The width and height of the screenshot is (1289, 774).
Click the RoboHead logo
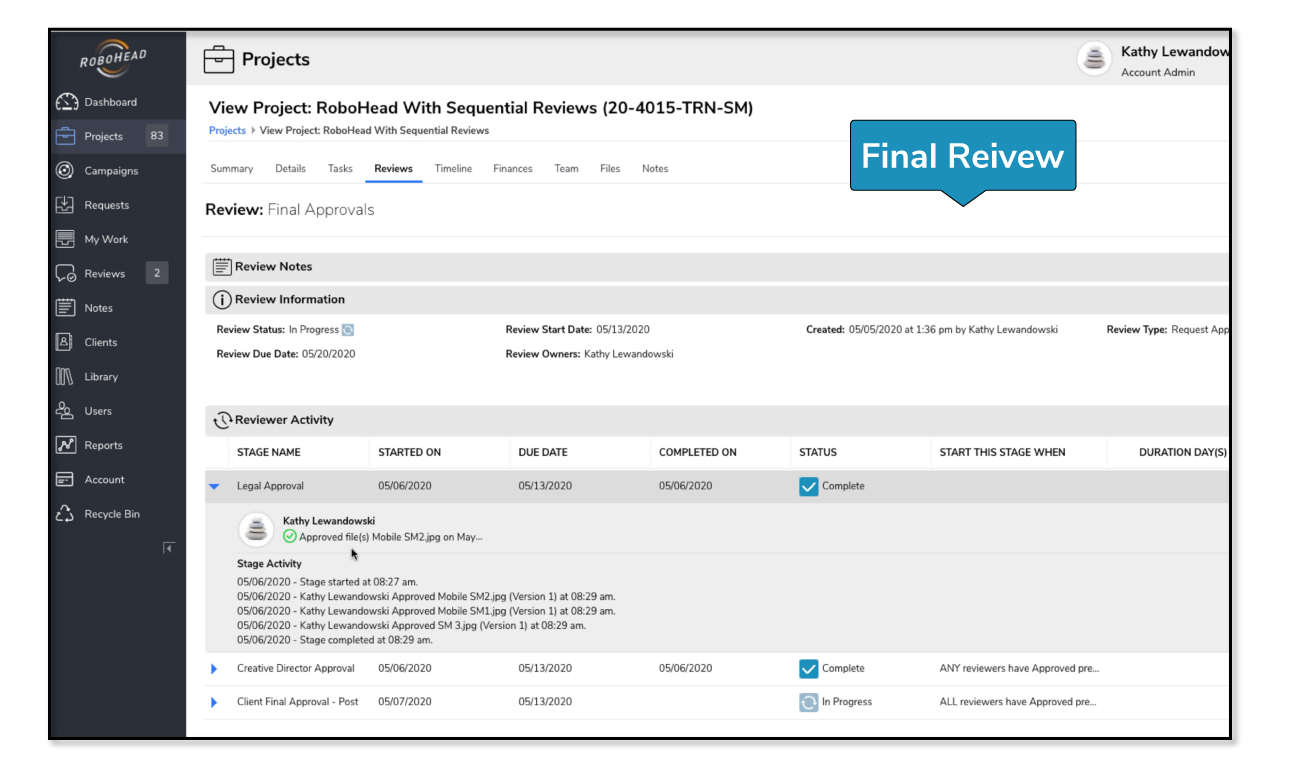(113, 58)
